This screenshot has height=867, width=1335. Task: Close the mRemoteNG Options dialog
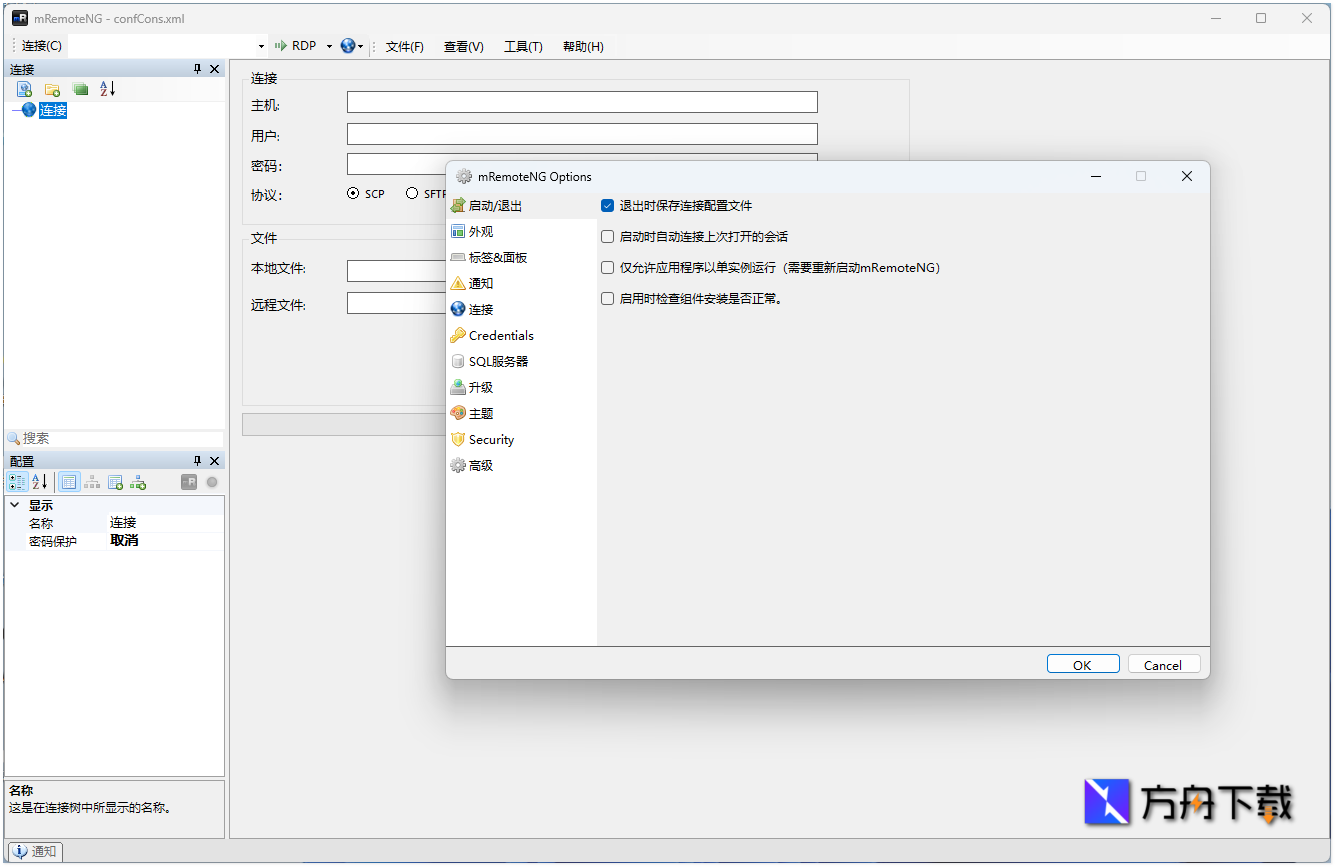[1187, 177]
